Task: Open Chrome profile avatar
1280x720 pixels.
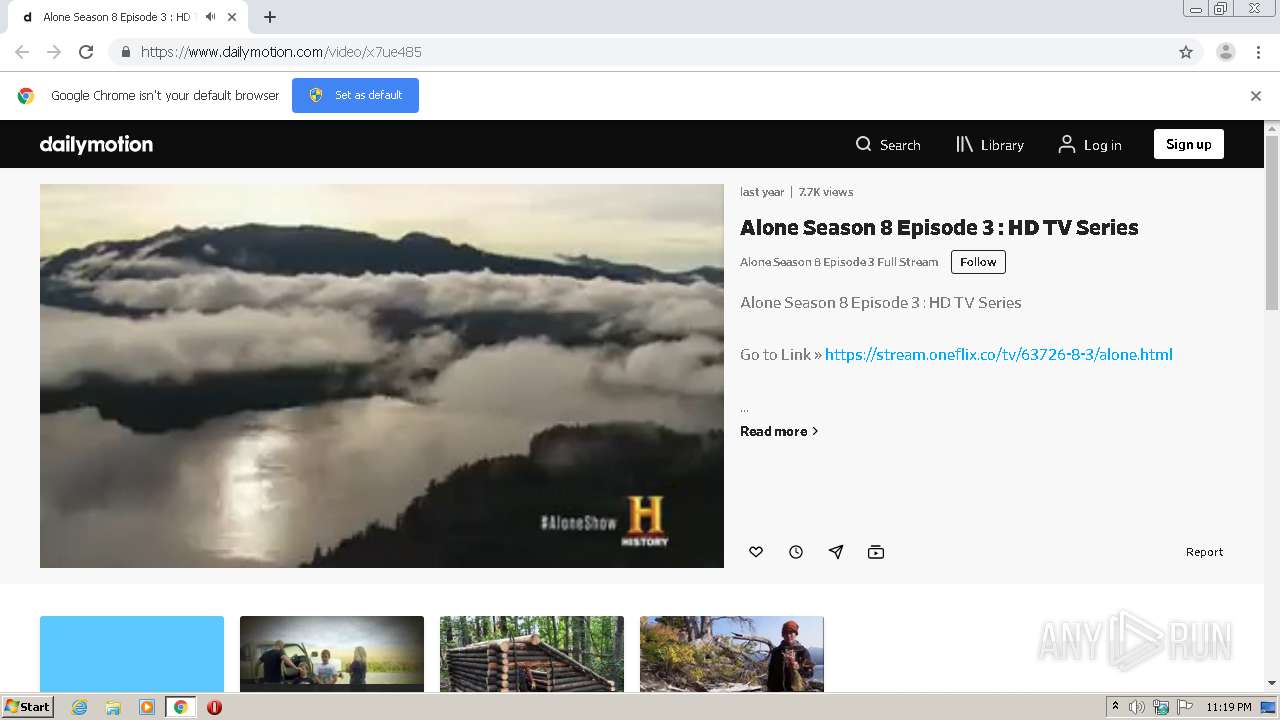Action: pos(1226,52)
